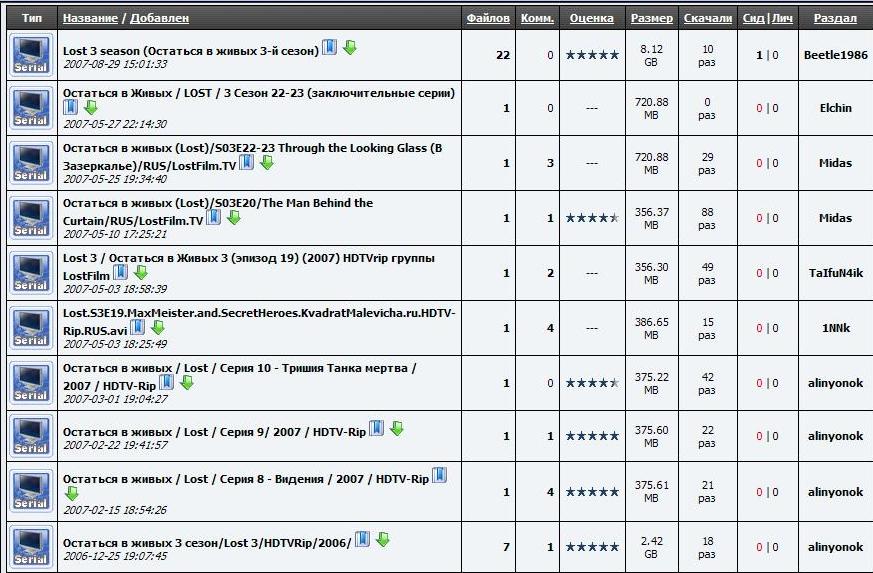Bookmark Lost.S3E19.MaxMeister torrent

point(138,327)
